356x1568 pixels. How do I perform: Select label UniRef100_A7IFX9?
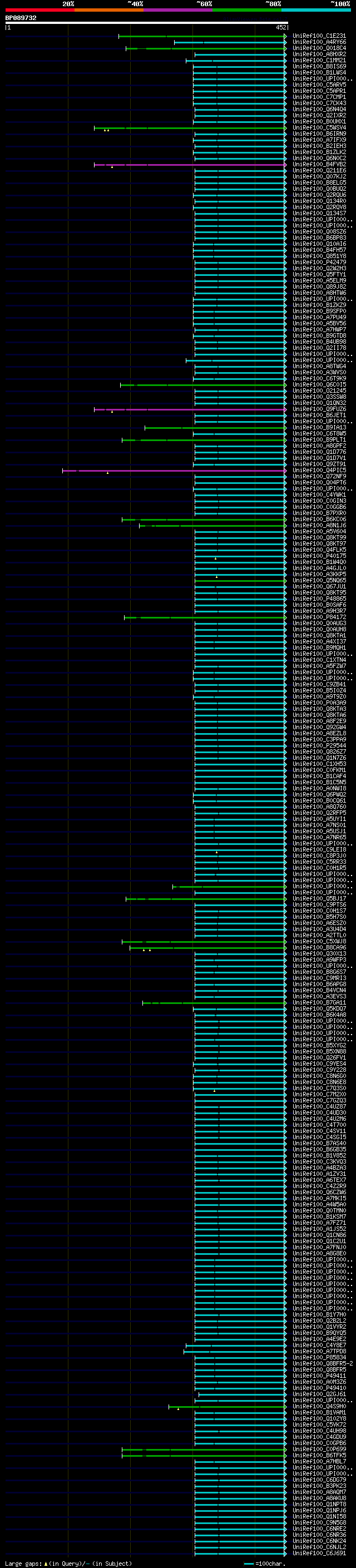pyautogui.click(x=319, y=140)
